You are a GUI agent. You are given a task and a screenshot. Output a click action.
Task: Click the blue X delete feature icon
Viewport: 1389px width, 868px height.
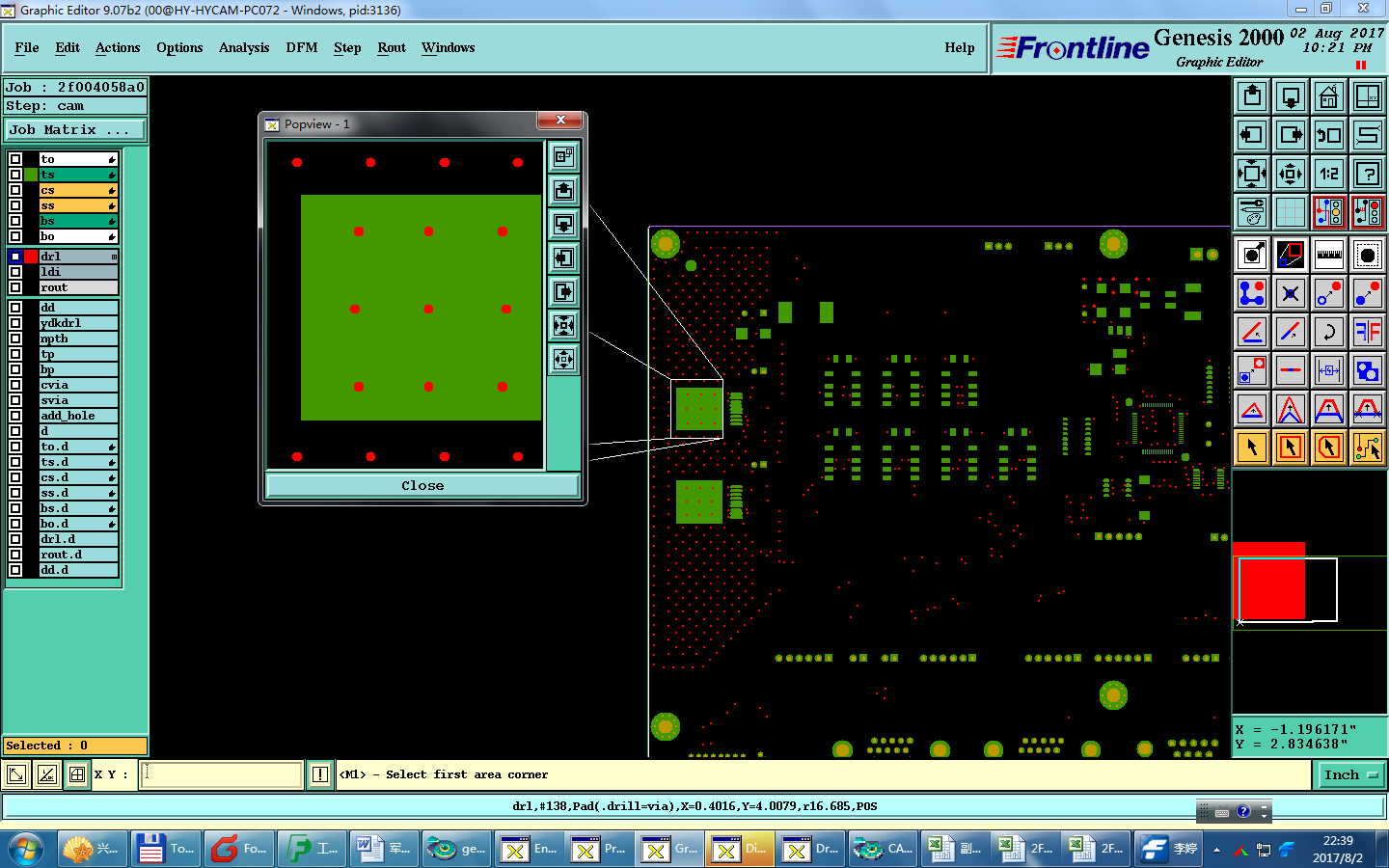point(1291,293)
